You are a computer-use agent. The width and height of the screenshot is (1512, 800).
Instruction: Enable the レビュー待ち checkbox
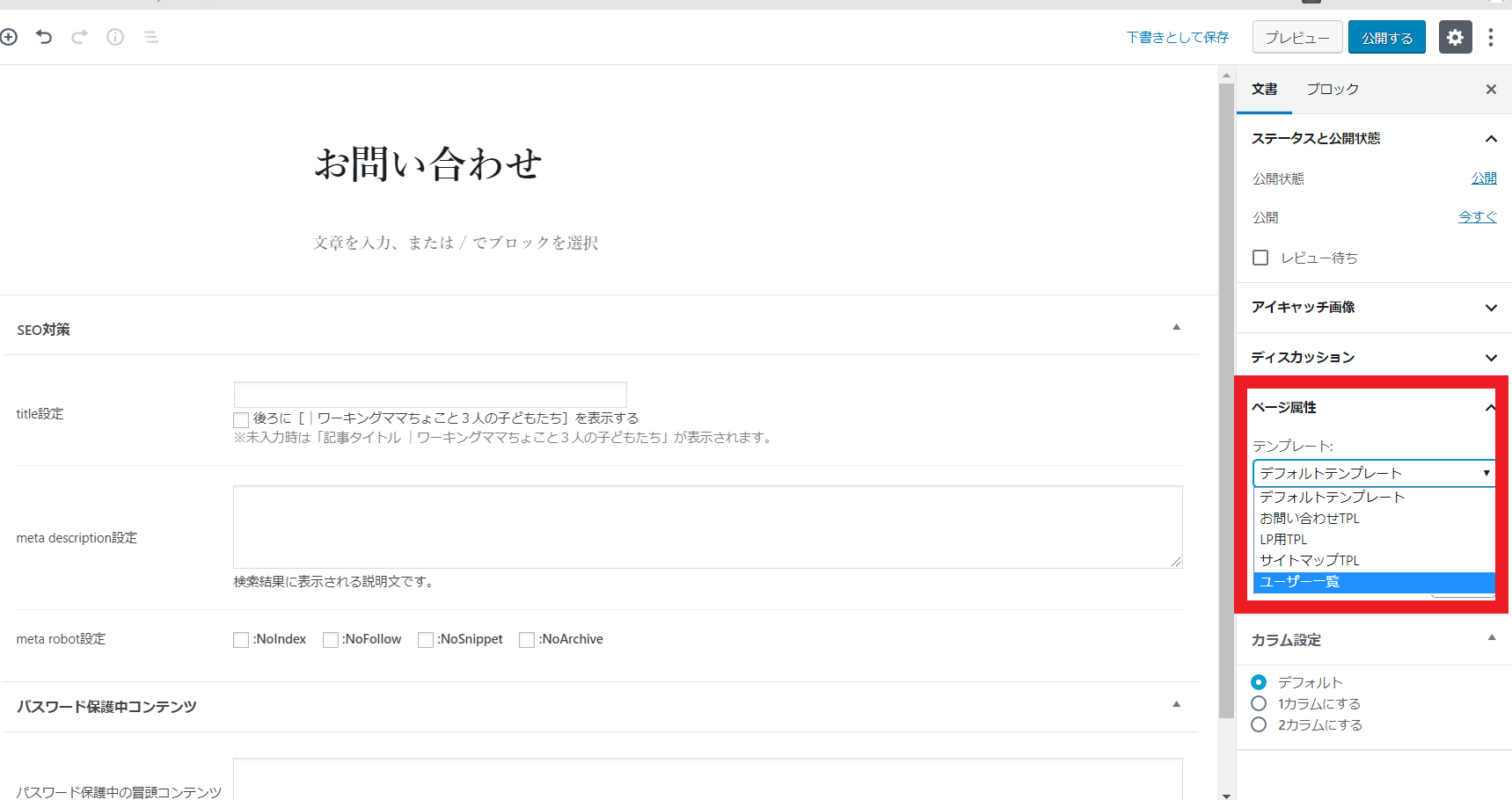click(x=1260, y=258)
